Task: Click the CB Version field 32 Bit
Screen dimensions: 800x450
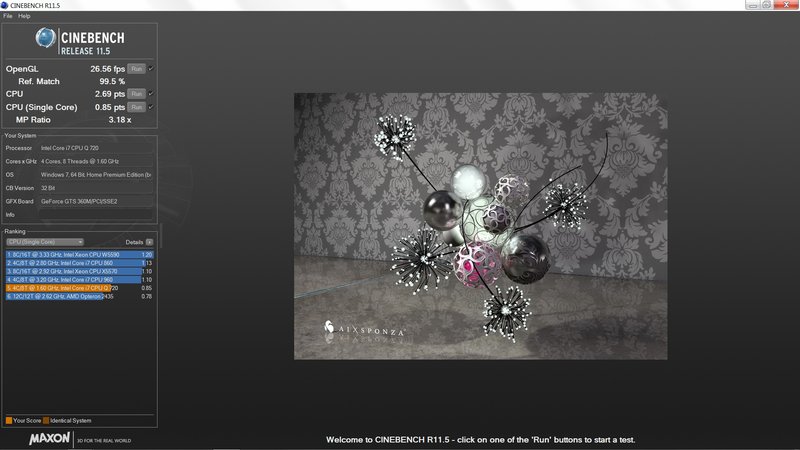Action: coord(96,188)
